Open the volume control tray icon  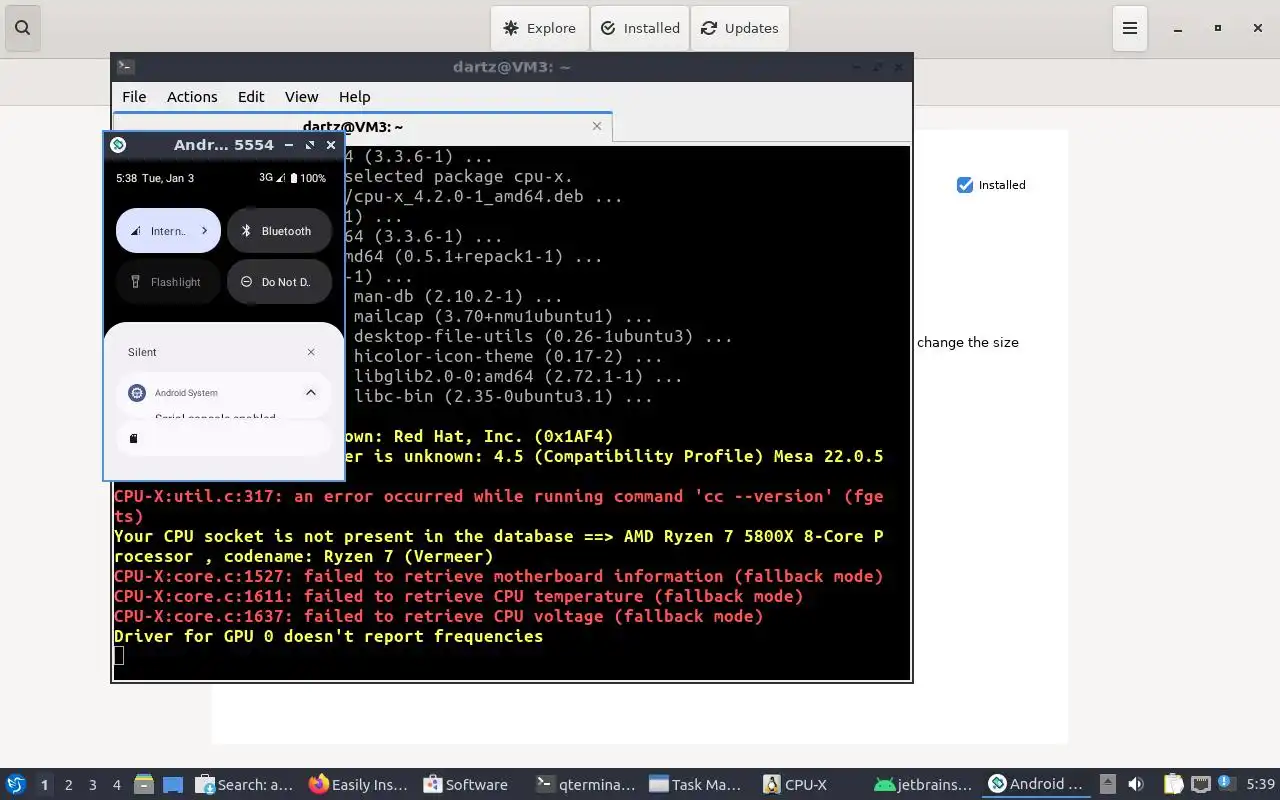[1136, 784]
